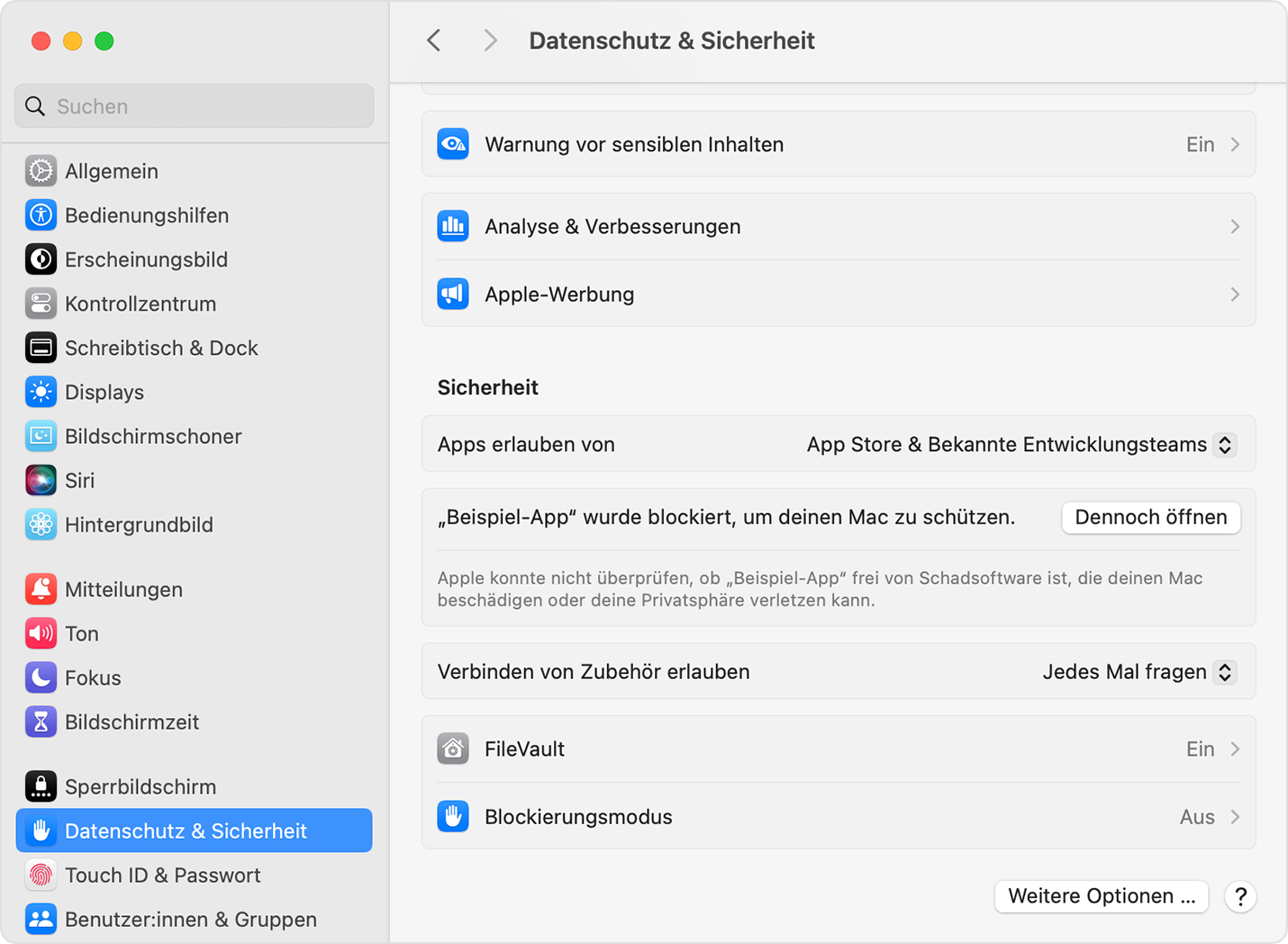Click the Warnung vor sensiblen Inhalten icon

453,144
